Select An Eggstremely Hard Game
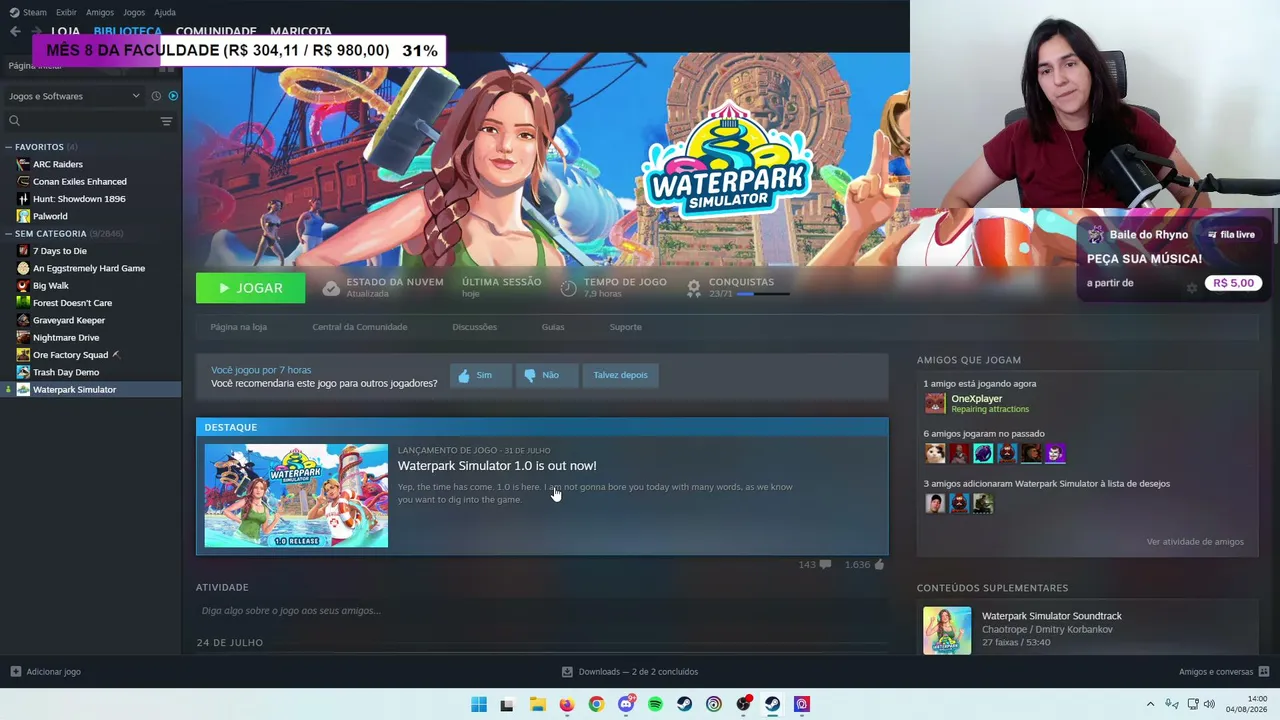This screenshot has width=1280, height=720. tap(89, 268)
